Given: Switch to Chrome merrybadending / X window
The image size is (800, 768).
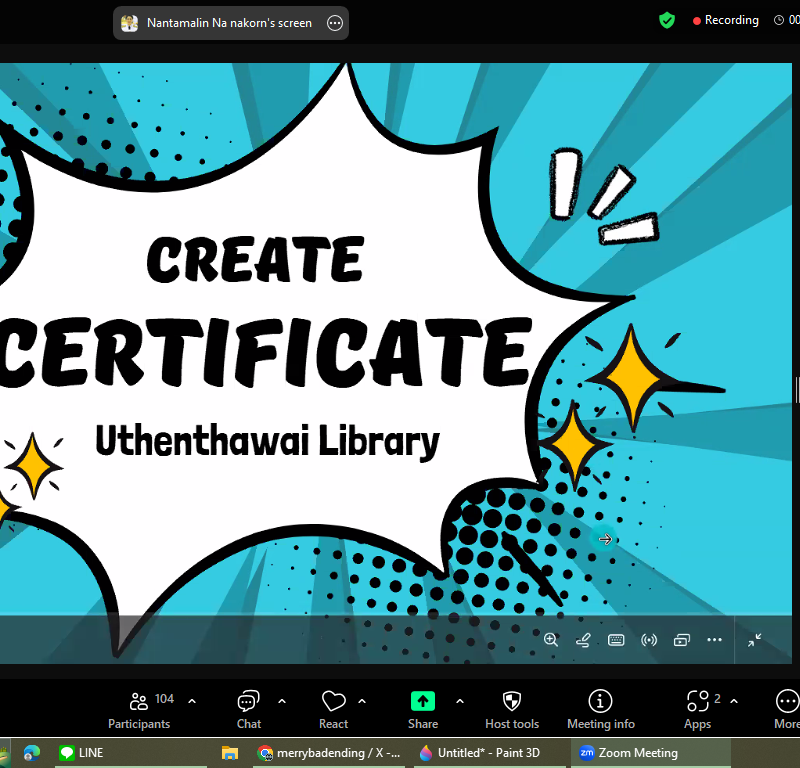Looking at the screenshot, I should [329, 753].
